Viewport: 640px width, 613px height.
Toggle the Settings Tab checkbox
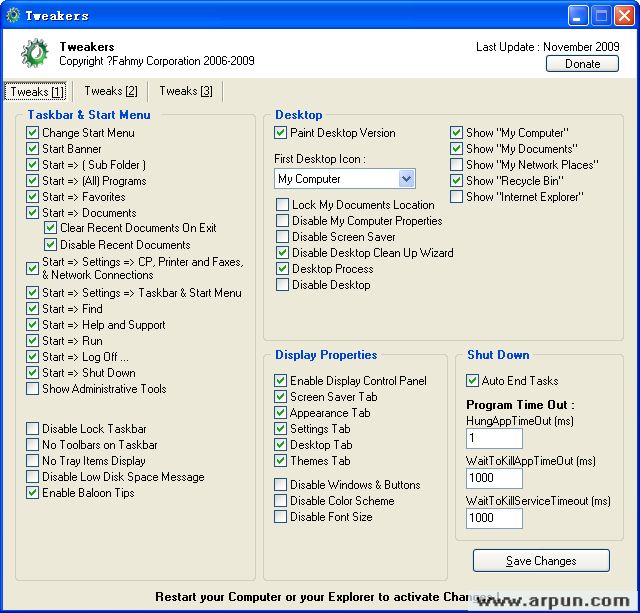coord(280,429)
